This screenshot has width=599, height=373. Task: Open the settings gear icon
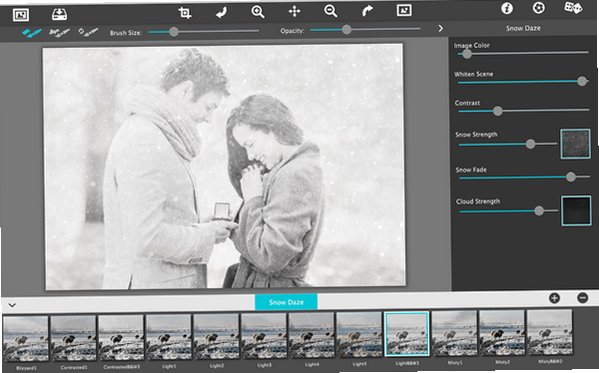click(539, 8)
